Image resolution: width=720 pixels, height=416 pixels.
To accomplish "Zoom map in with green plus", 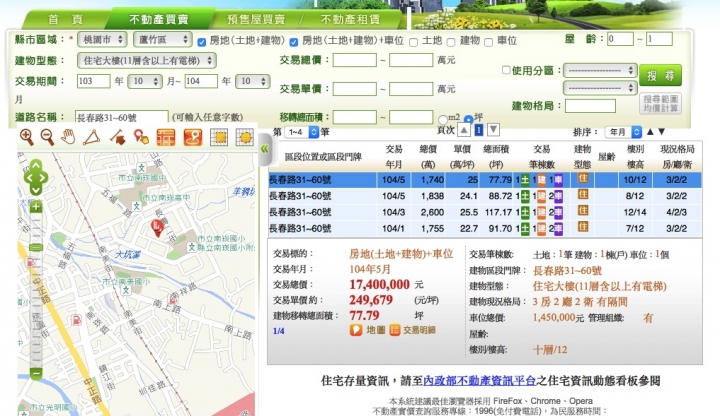I will [36, 207].
